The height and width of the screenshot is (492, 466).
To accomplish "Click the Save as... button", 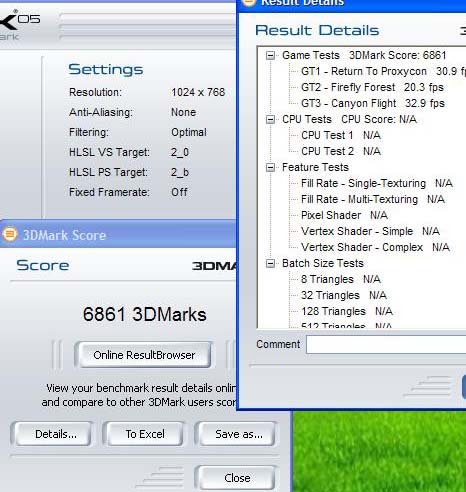I will 238,434.
